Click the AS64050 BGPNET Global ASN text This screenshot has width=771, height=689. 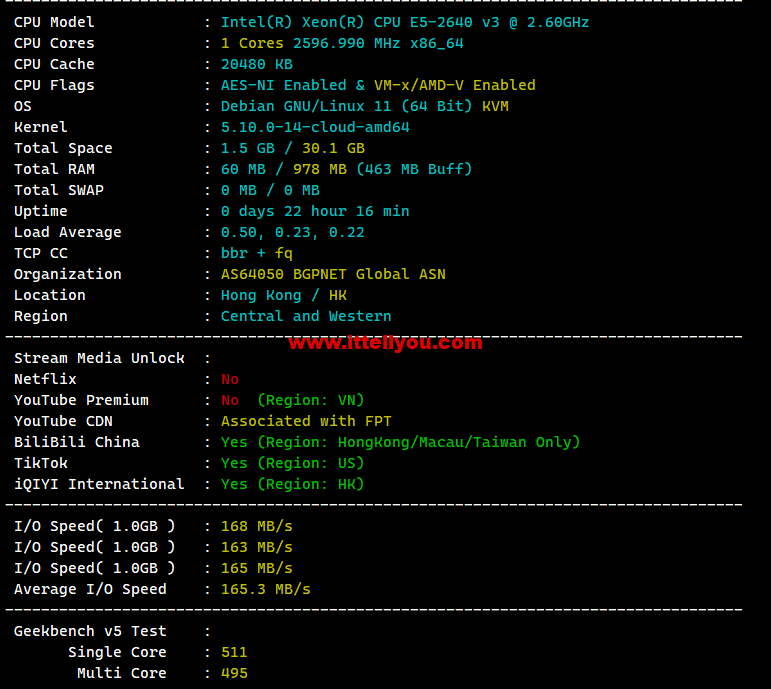click(333, 274)
